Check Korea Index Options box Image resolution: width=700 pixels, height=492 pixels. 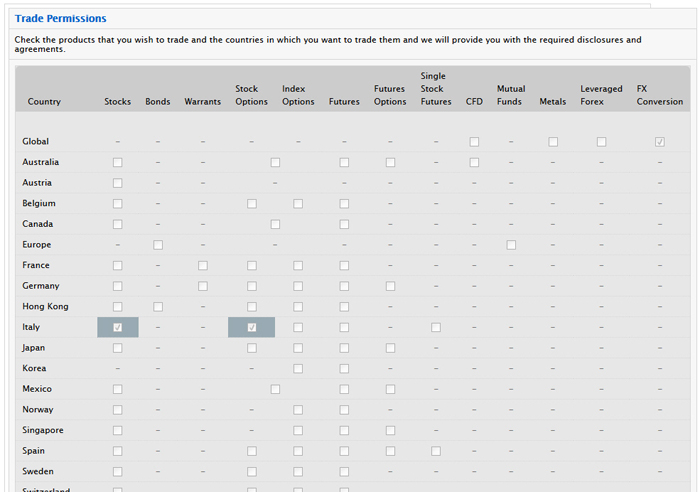pos(298,368)
